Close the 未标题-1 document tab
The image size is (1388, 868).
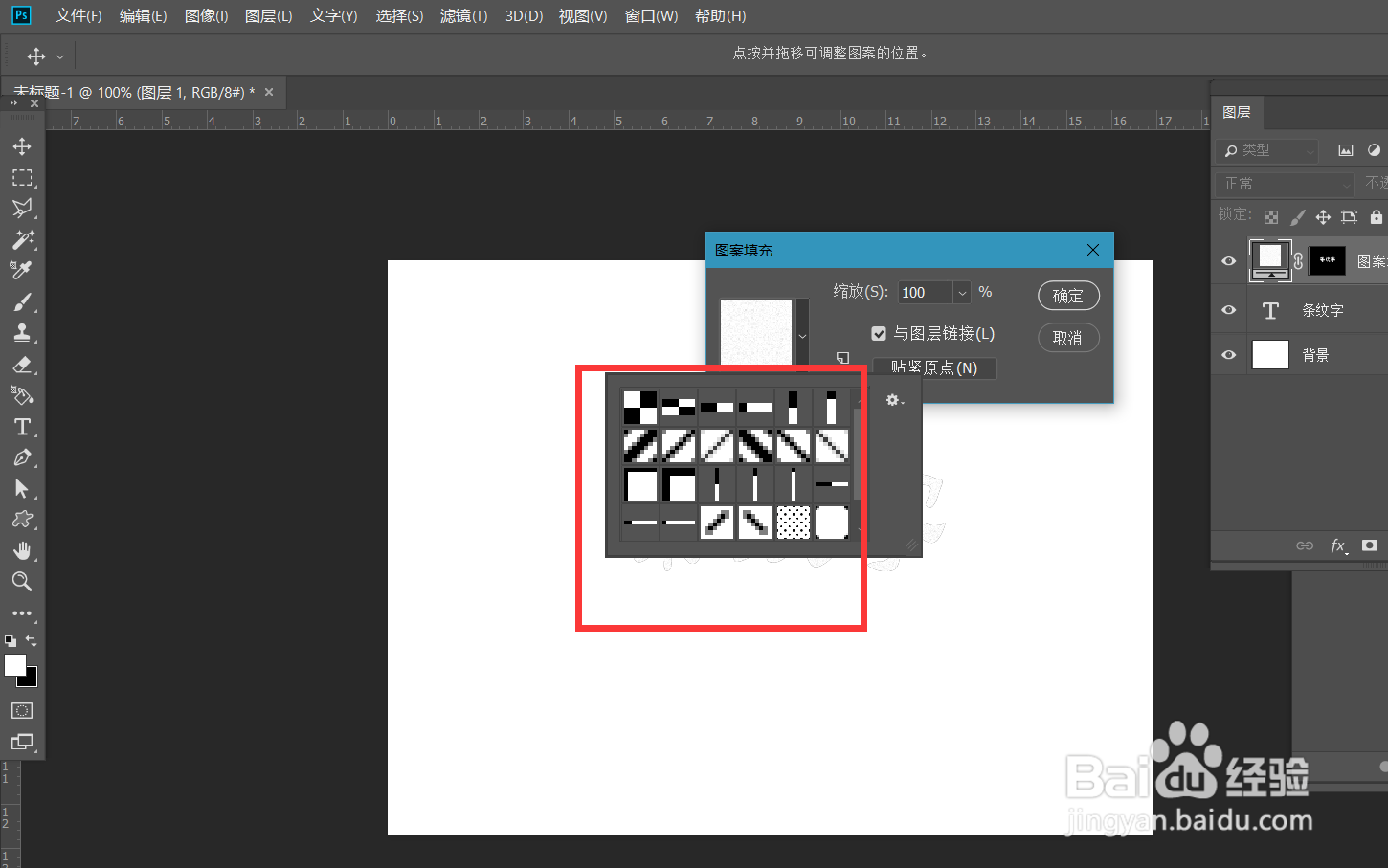pos(269,92)
